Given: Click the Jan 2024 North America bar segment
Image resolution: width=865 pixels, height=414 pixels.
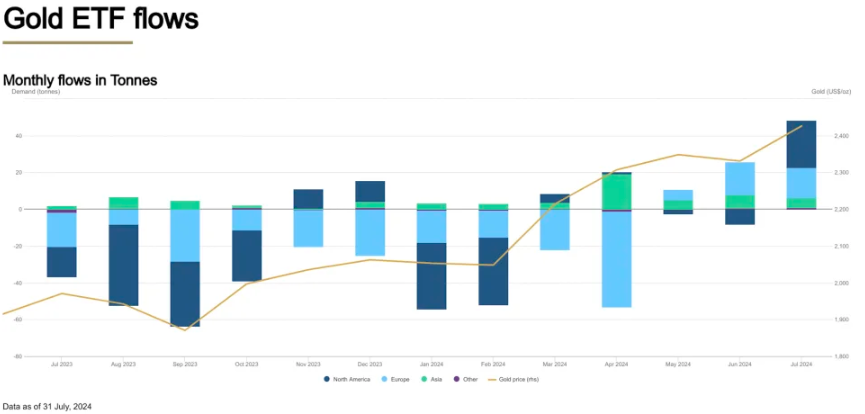Looking at the screenshot, I should pos(431,276).
